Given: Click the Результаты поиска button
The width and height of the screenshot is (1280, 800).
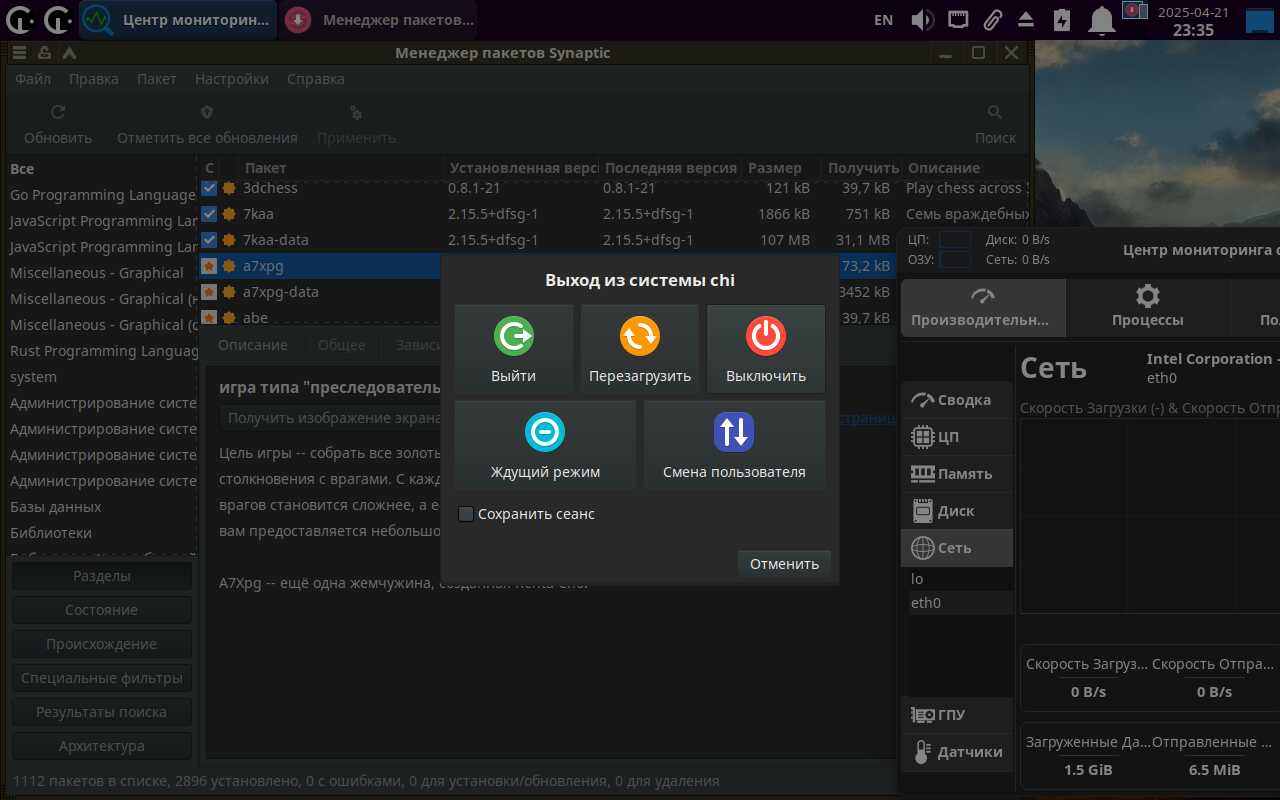Looking at the screenshot, I should [102, 712].
